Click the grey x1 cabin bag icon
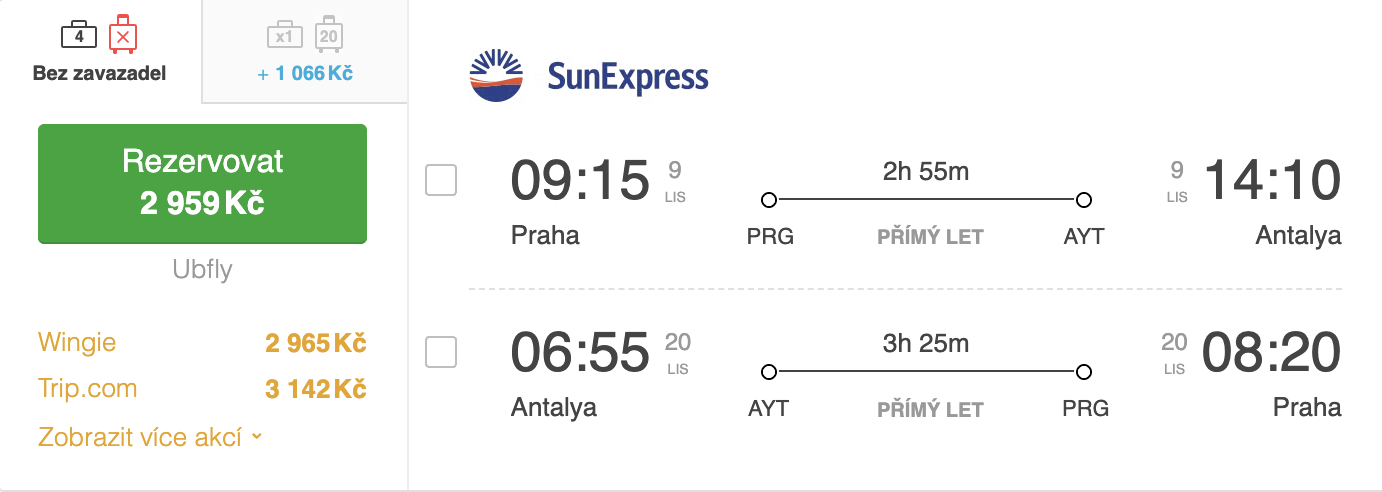This screenshot has height=492, width=1382. [x=284, y=36]
